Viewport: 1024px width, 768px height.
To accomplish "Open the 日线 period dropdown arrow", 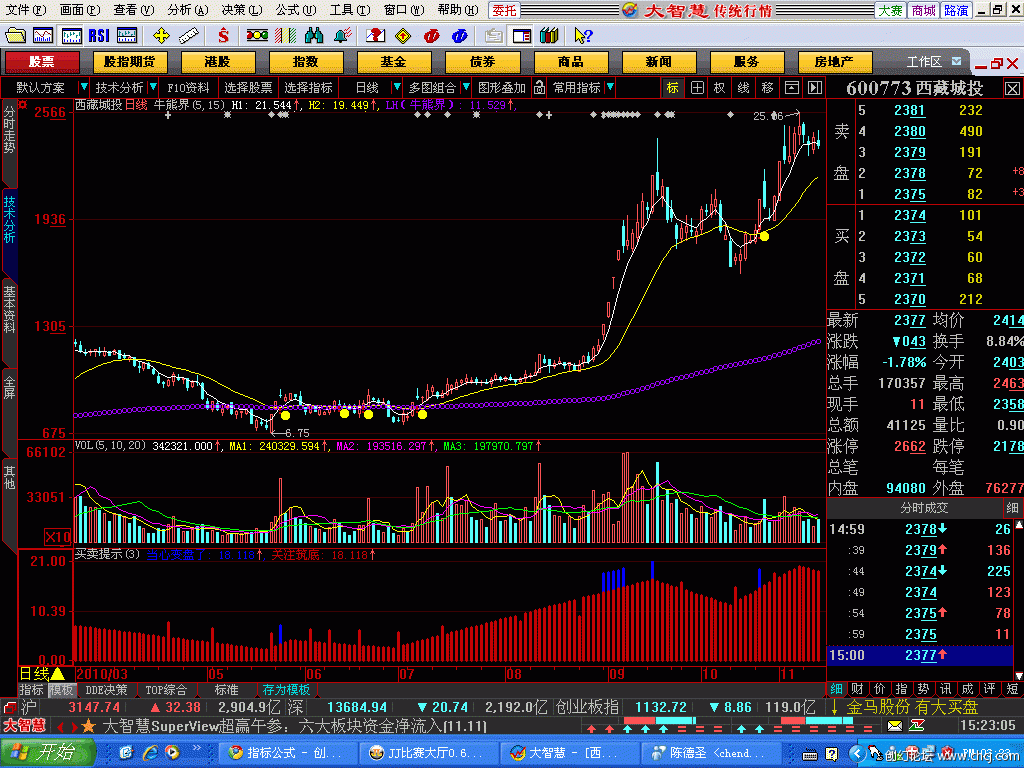I will click(x=396, y=88).
